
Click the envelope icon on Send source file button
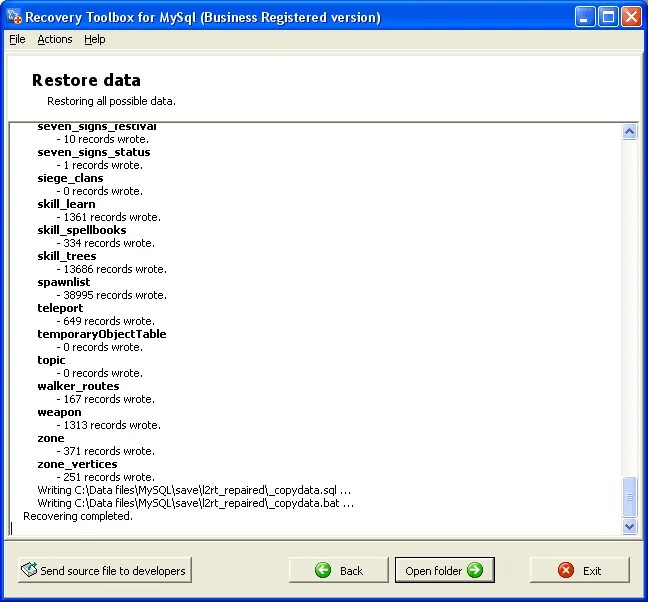pos(29,570)
